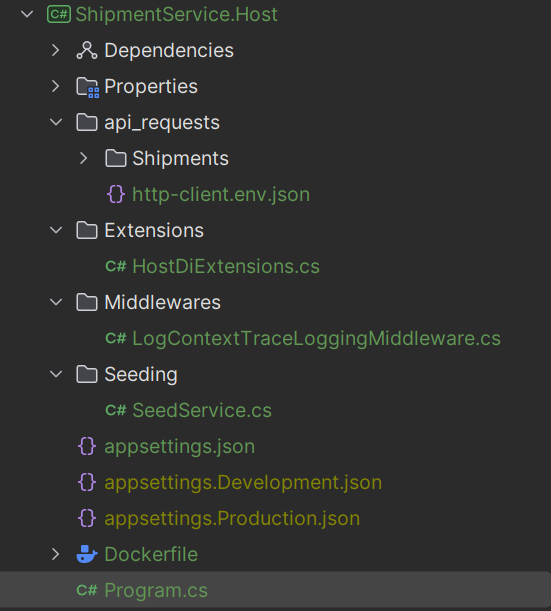The image size is (551, 611).
Task: Click the api_requests folder icon
Action: point(87,122)
